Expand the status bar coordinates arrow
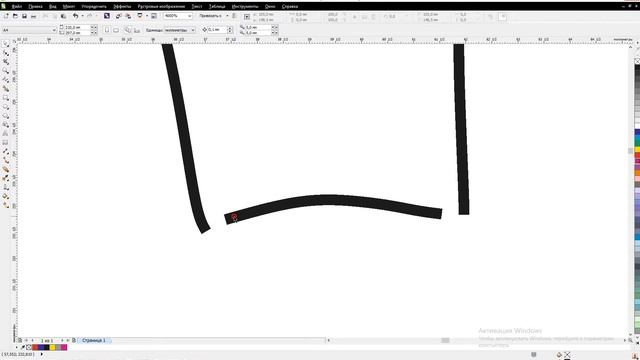 click(x=41, y=354)
